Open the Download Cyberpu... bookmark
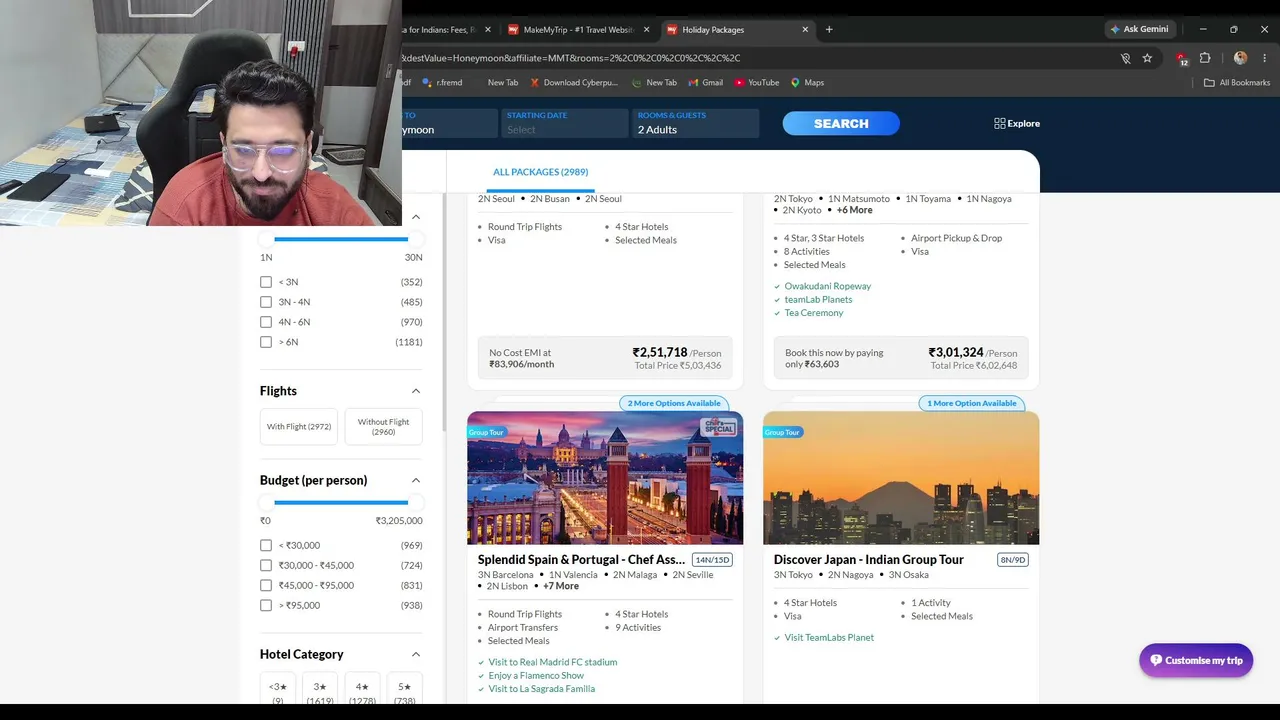Screen dimensions: 1280x720 tap(574, 83)
